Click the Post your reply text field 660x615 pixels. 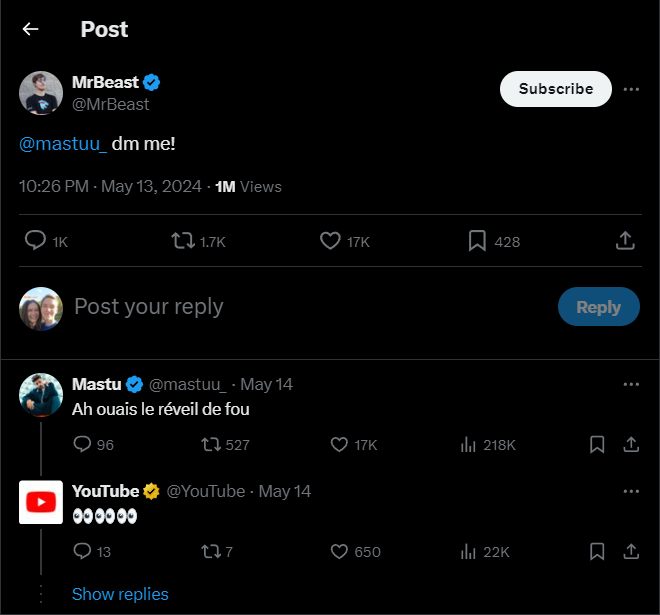tap(300, 307)
